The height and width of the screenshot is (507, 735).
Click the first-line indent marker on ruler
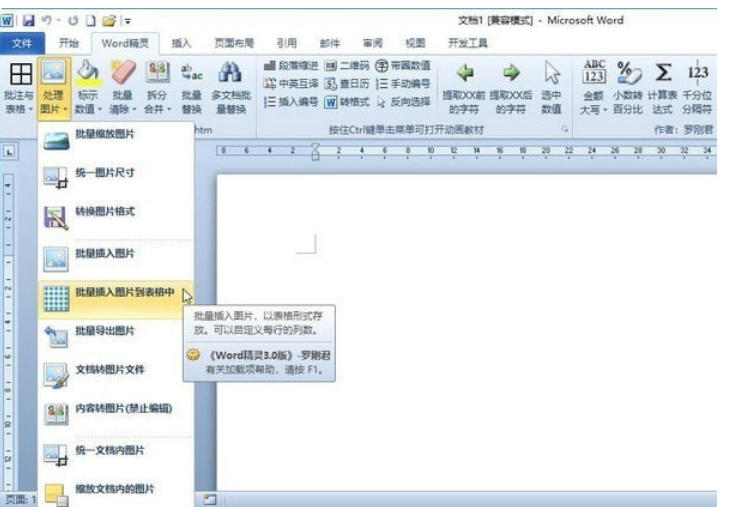coord(315,147)
